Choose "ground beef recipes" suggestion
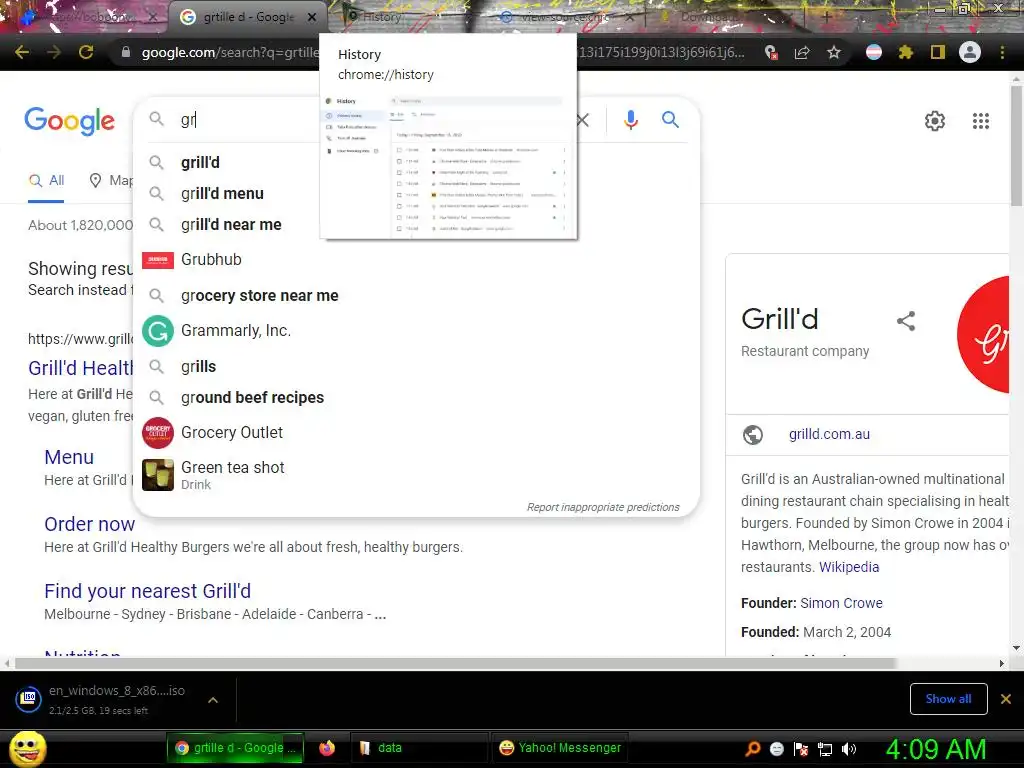Screen dimensions: 1024x768 [x=416, y=397]
